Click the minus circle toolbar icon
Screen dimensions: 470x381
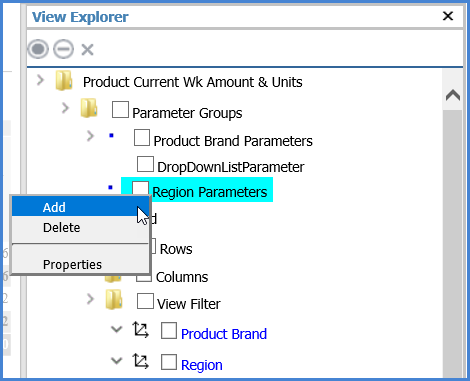point(64,49)
